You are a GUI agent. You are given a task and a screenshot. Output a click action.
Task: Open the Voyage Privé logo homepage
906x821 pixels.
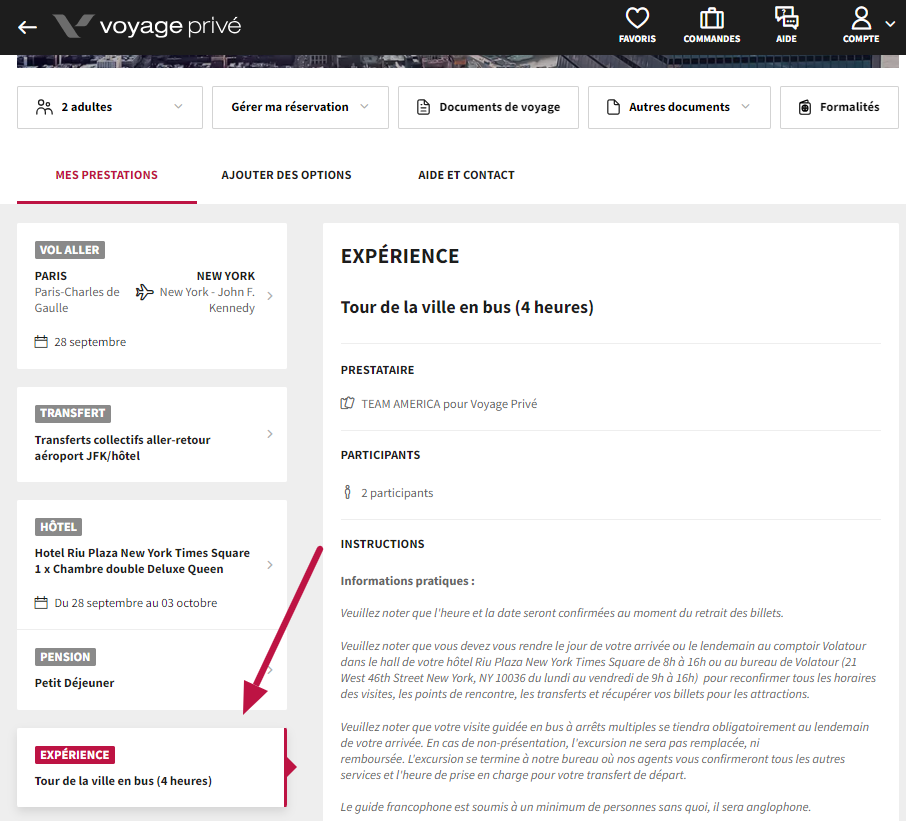(147, 26)
